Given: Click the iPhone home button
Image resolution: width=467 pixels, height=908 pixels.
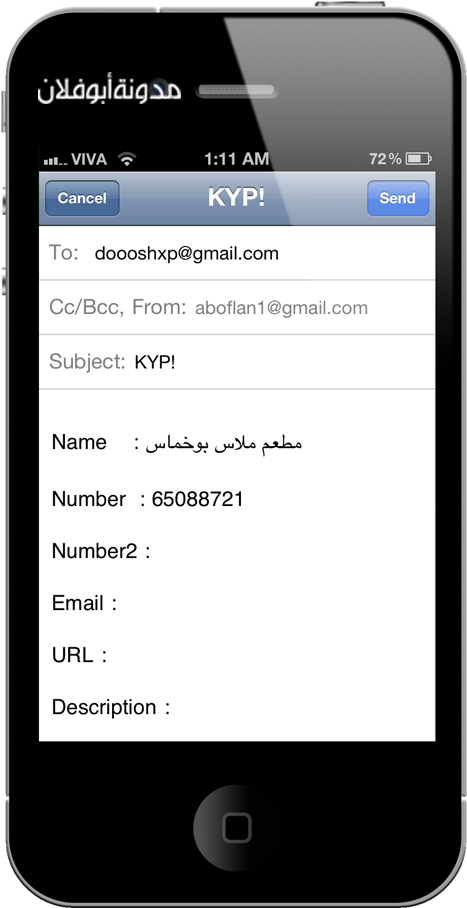Looking at the screenshot, I should pos(236,825).
